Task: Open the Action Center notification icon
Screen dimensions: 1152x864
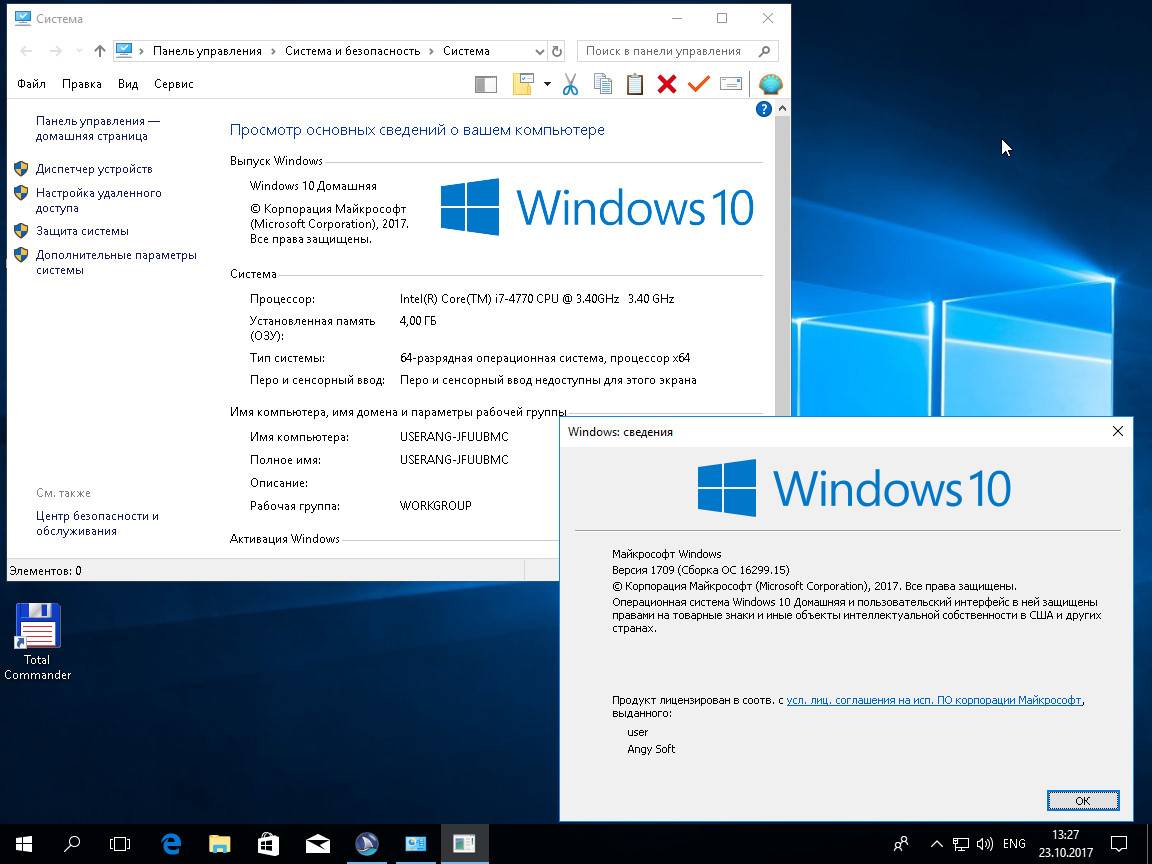Action: pos(1118,844)
